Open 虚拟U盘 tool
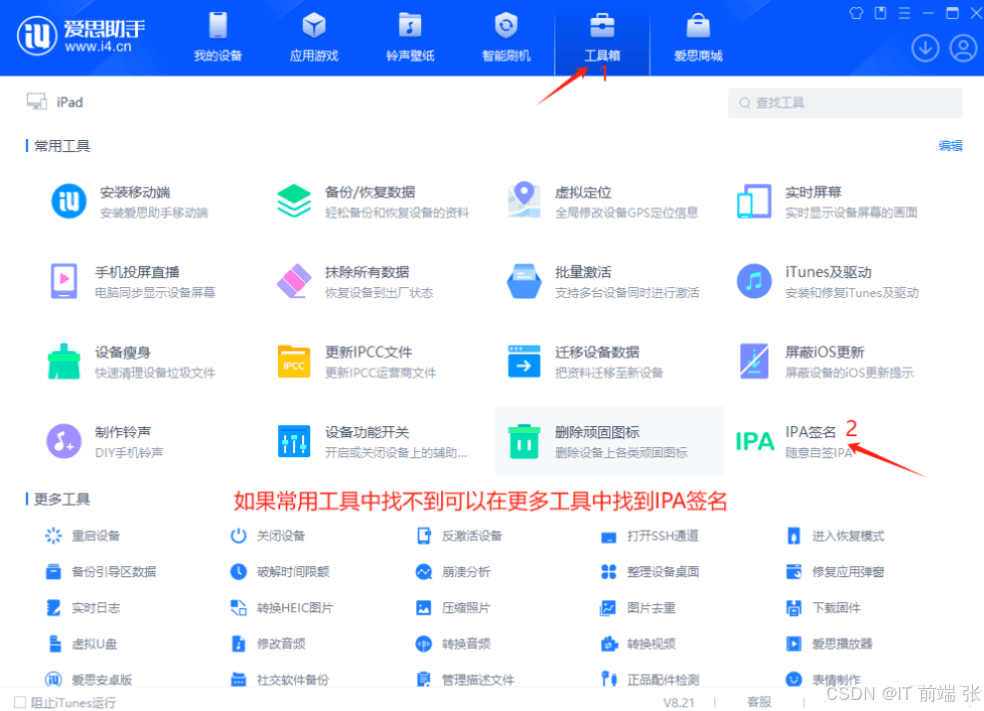Screen dimensions: 984x711 [82, 644]
